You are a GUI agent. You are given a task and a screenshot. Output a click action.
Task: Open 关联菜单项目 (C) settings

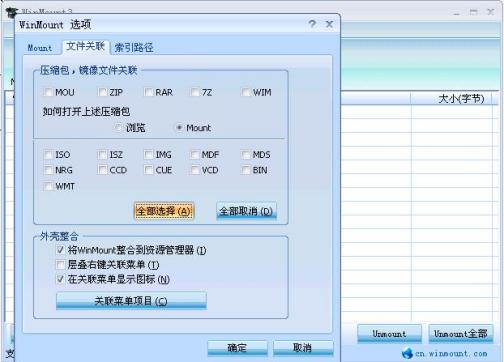[x=131, y=301]
